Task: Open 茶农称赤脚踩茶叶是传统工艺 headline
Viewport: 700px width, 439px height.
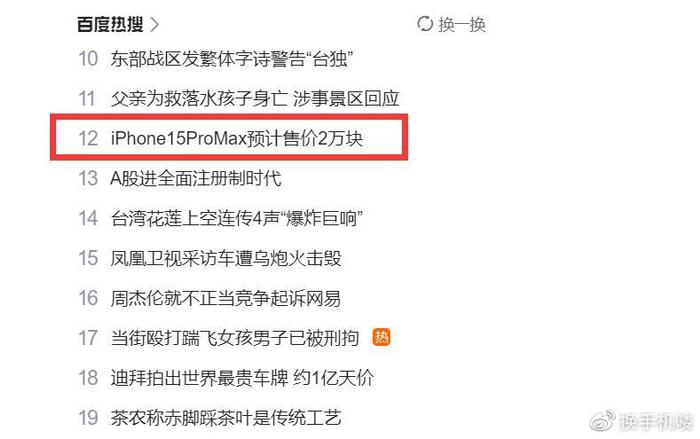Action: (226, 418)
